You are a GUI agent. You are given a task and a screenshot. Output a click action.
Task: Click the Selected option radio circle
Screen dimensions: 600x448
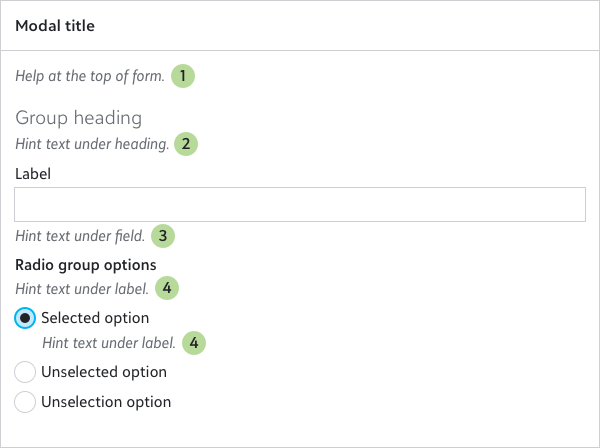(26, 318)
